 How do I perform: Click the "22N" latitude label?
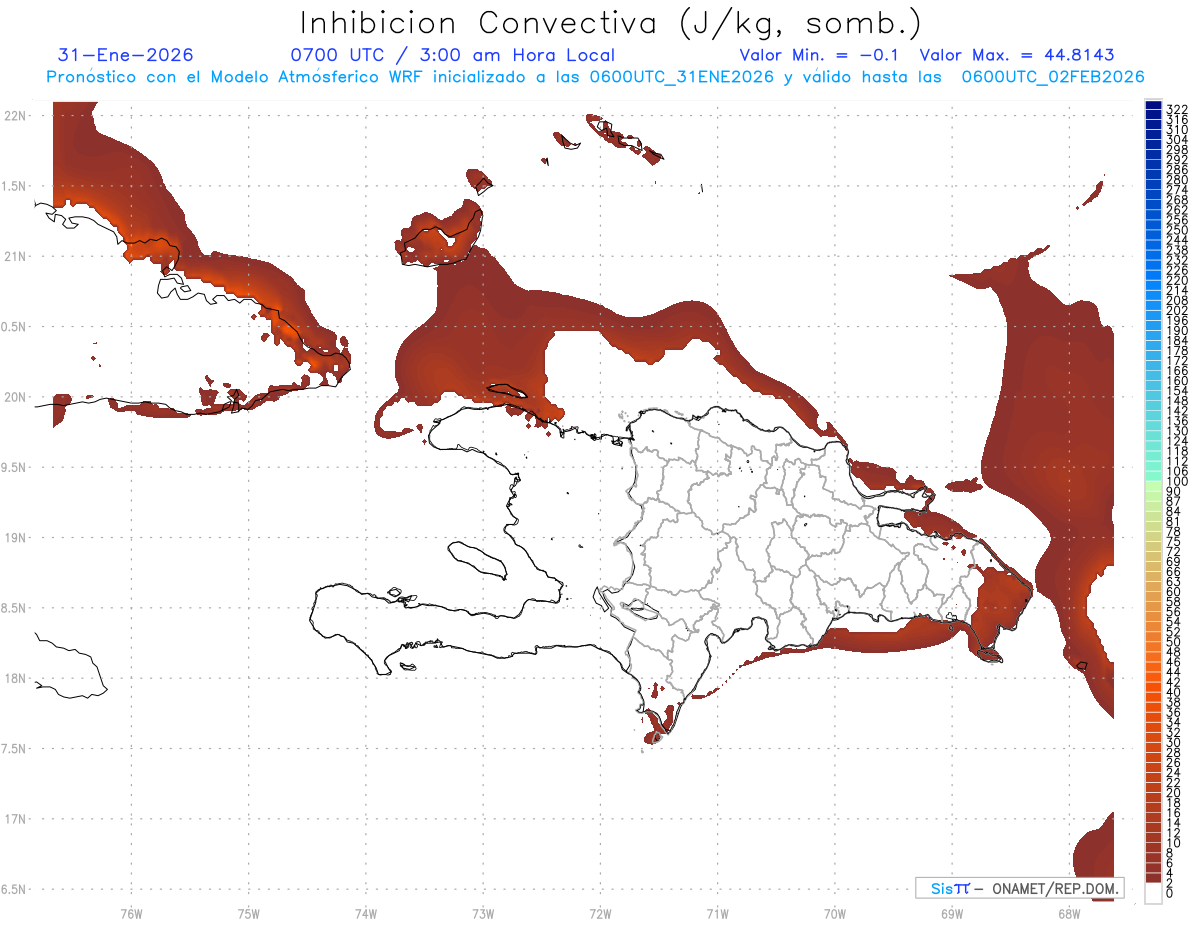(14, 116)
